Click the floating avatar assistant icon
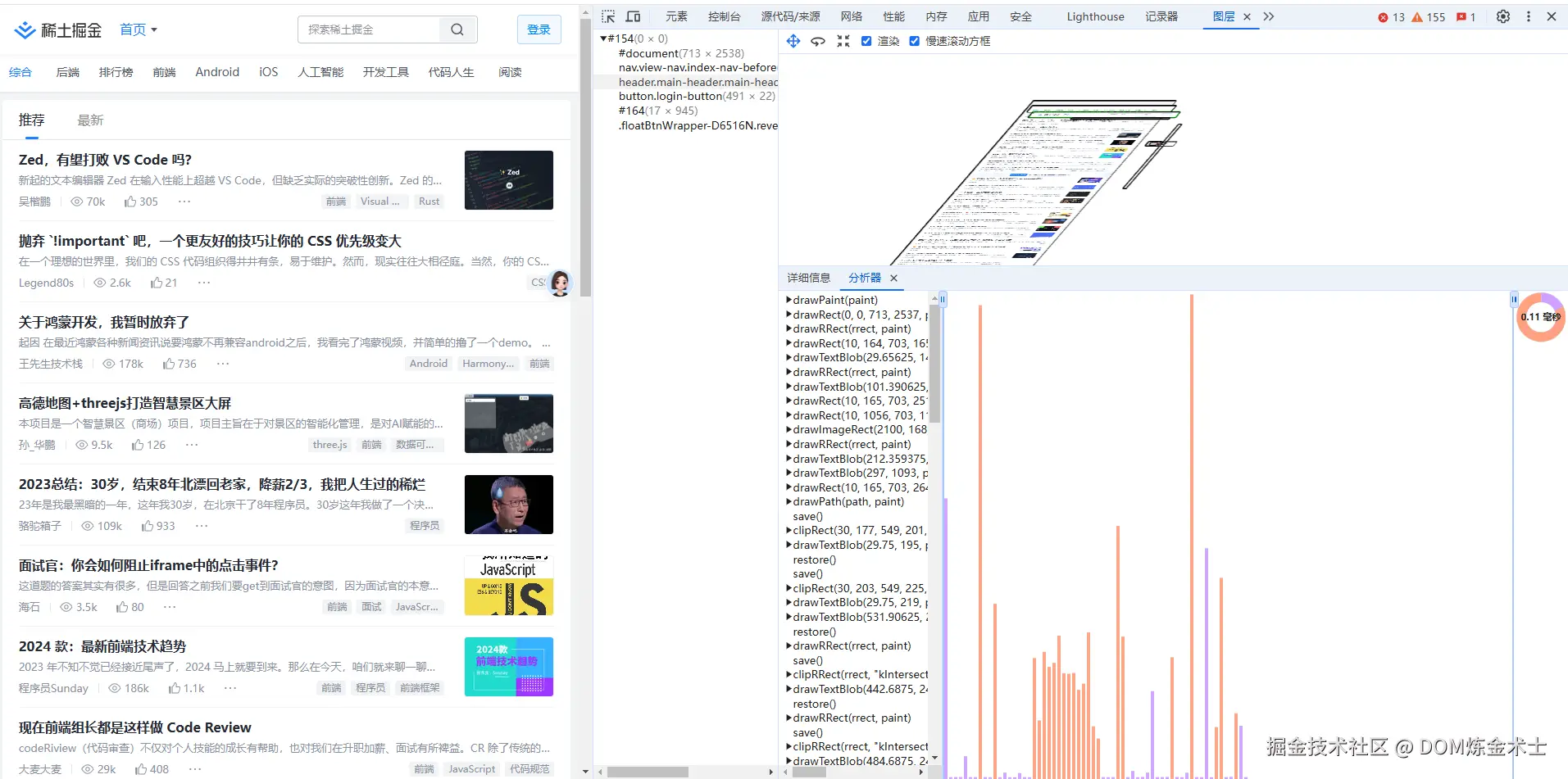This screenshot has width=1568, height=779. [x=560, y=283]
